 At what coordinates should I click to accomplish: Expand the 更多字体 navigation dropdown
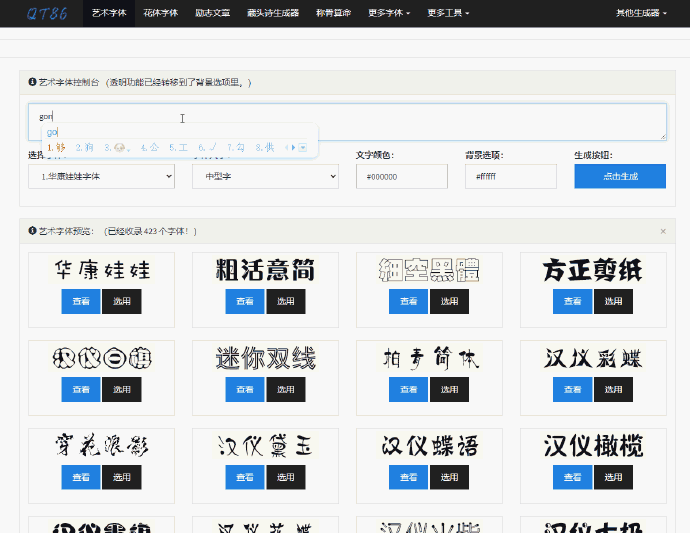tap(390, 14)
